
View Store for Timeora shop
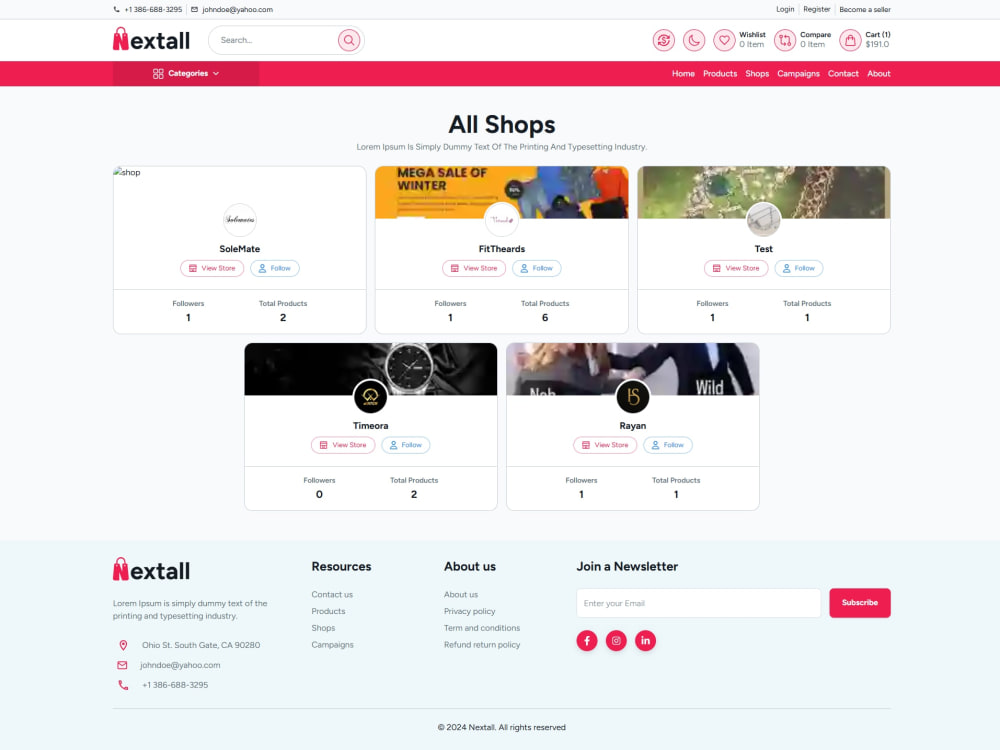coord(343,445)
